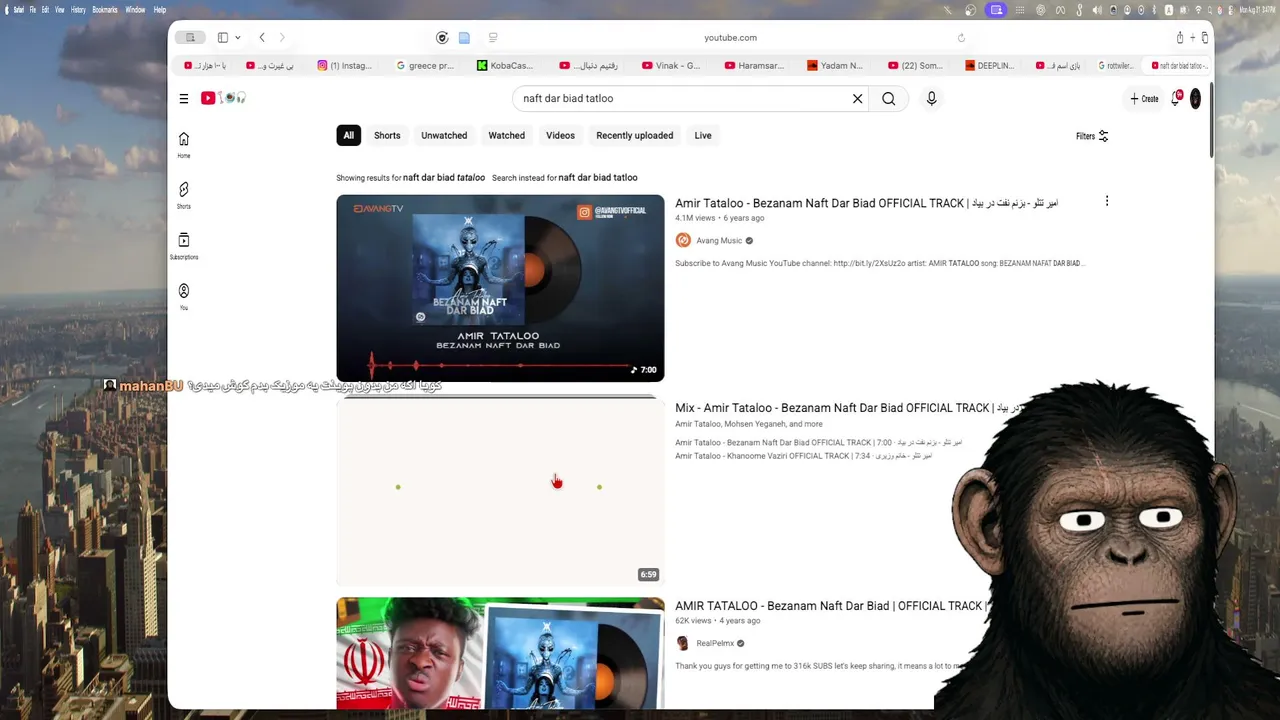
Task: Switch to the Instagram tab
Action: coord(345,66)
